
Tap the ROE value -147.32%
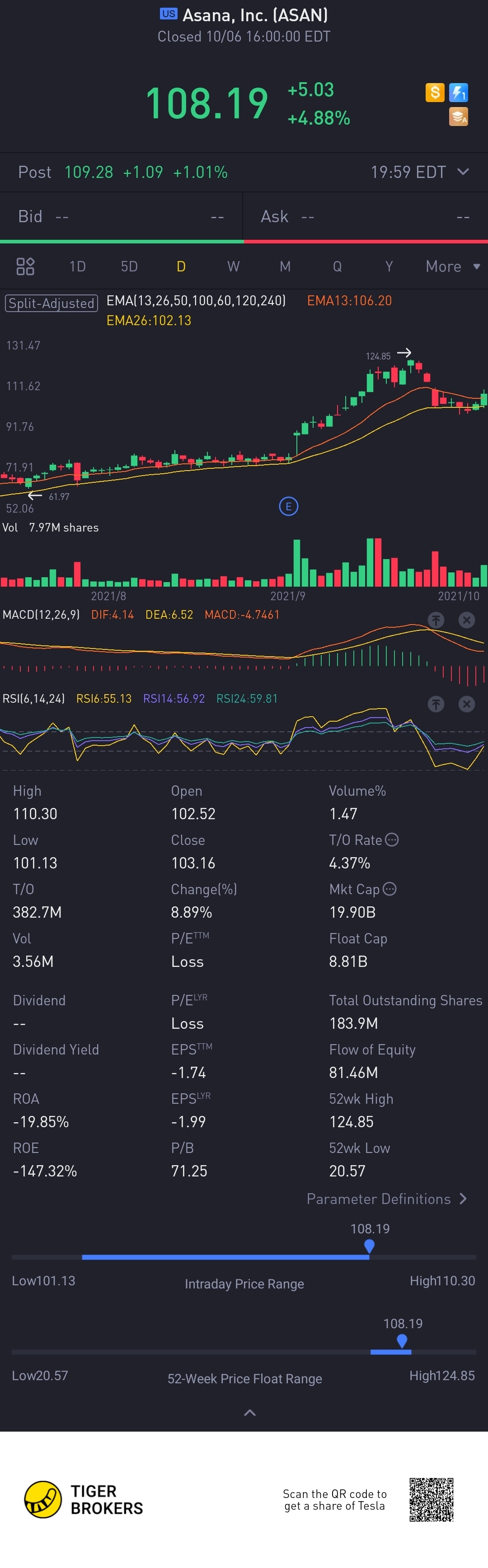click(45, 1171)
